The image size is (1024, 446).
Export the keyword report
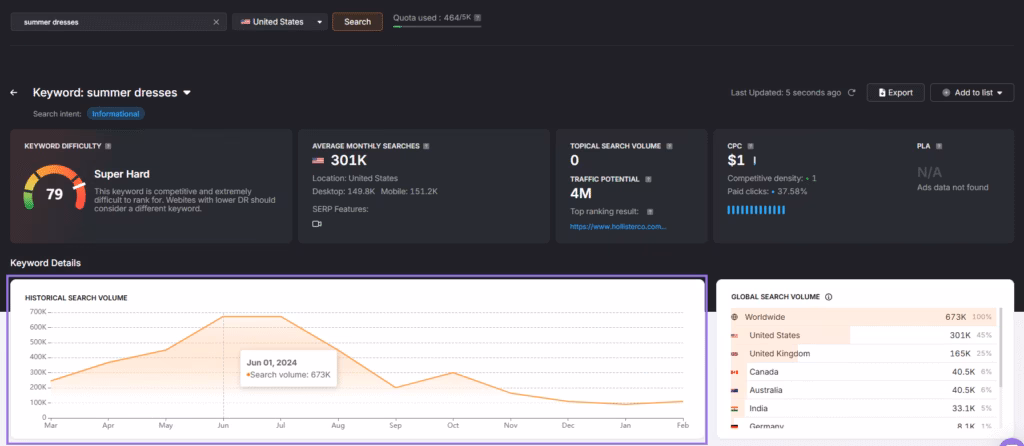(894, 93)
